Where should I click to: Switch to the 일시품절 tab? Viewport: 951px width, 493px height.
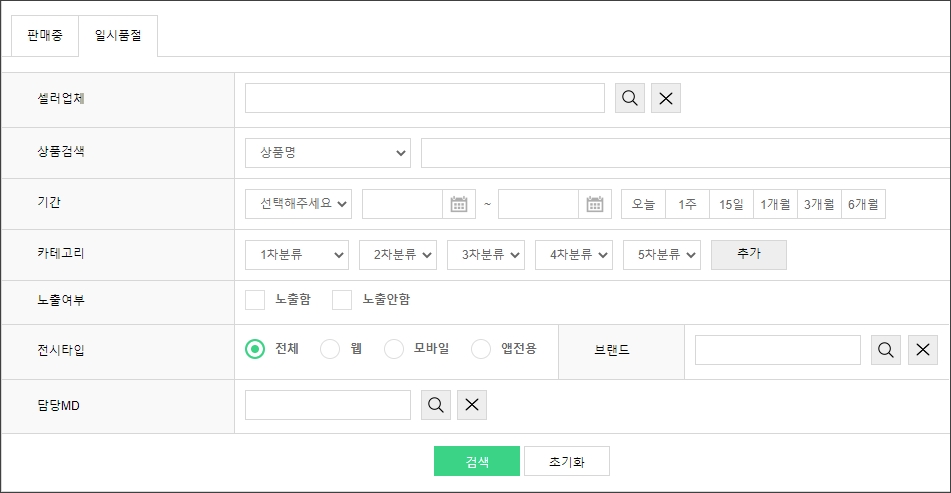click(x=118, y=35)
